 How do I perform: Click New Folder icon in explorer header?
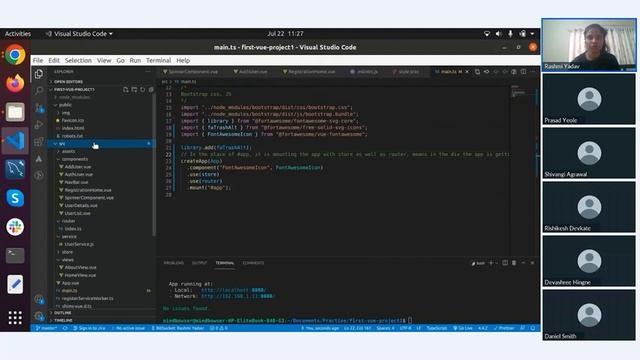[x=134, y=89]
